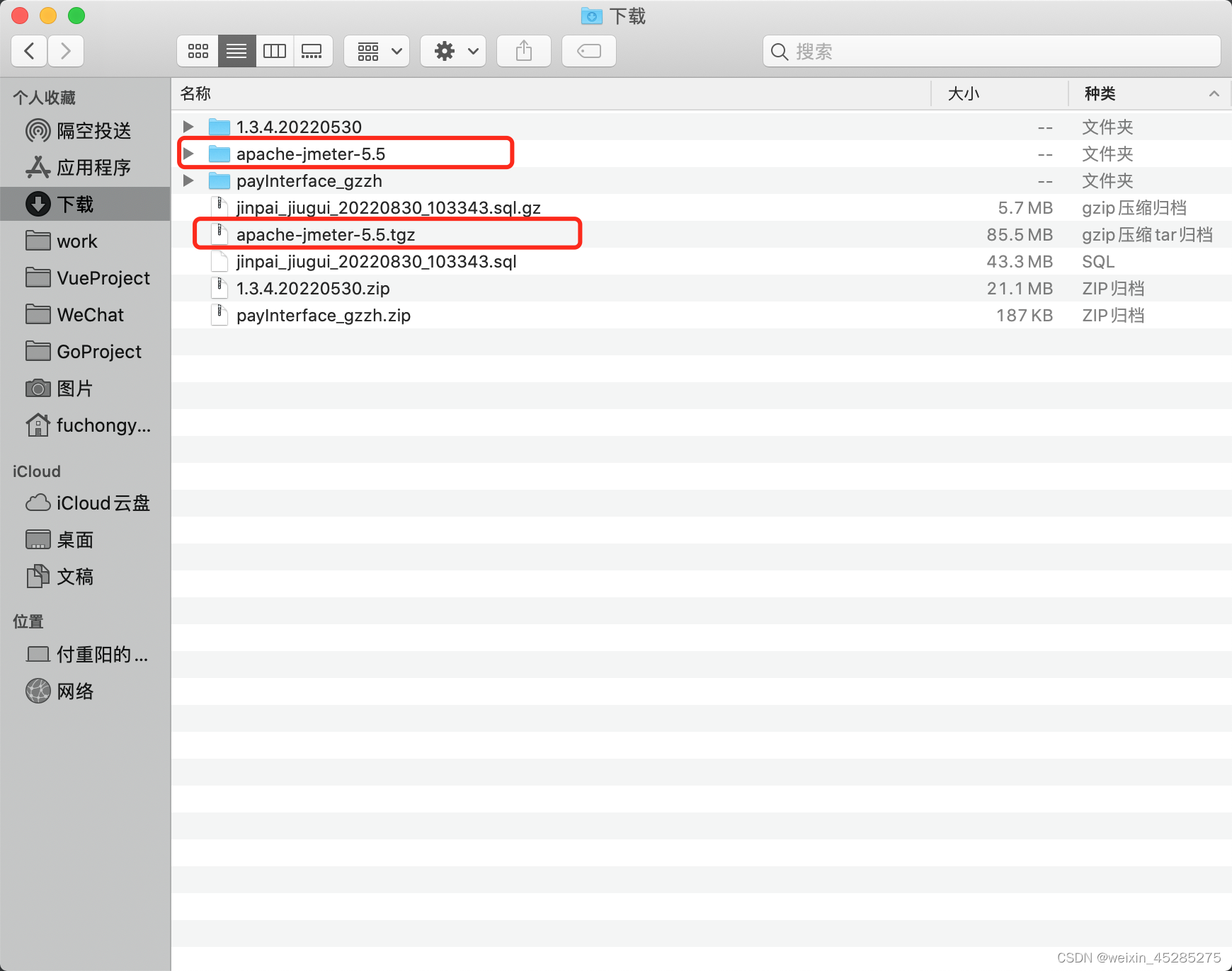Switch to gallery view
This screenshot has width=1232, height=971.
312,51
